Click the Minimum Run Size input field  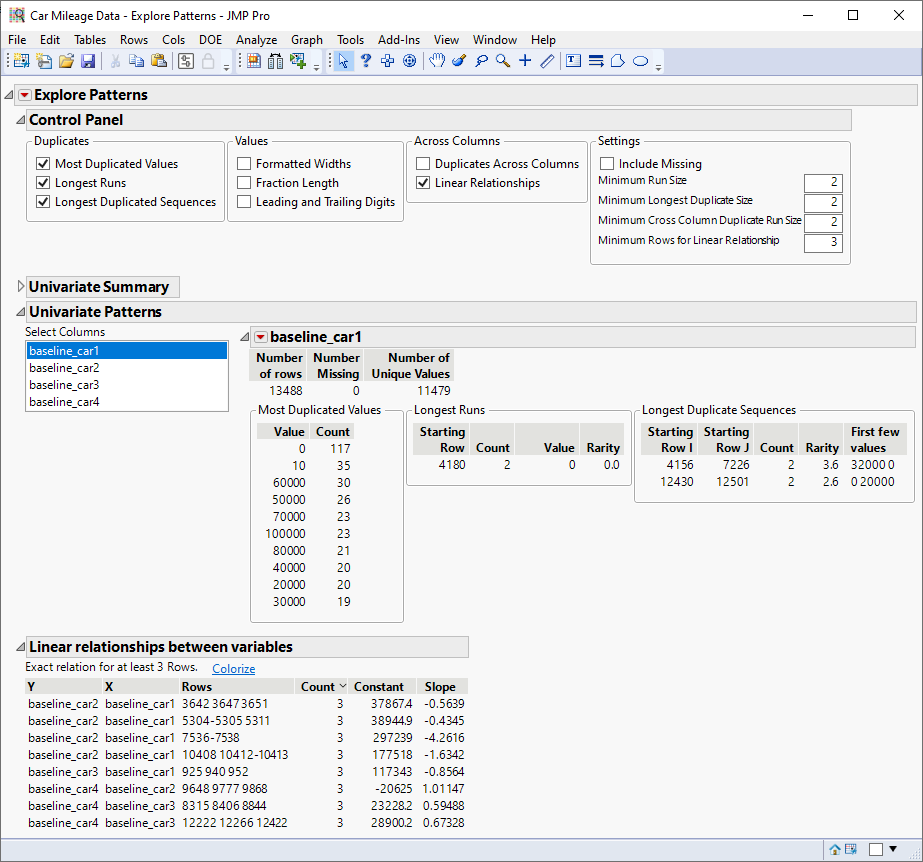click(823, 183)
